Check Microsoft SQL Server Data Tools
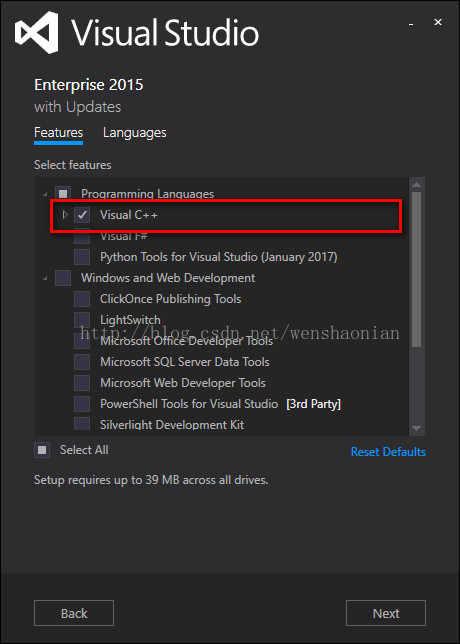Image resolution: width=460 pixels, height=644 pixels. 82,362
